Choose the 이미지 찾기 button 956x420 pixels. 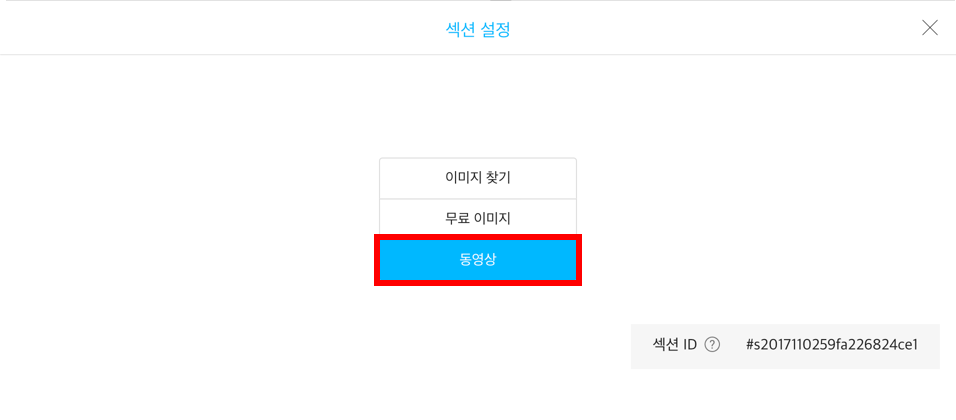point(478,178)
